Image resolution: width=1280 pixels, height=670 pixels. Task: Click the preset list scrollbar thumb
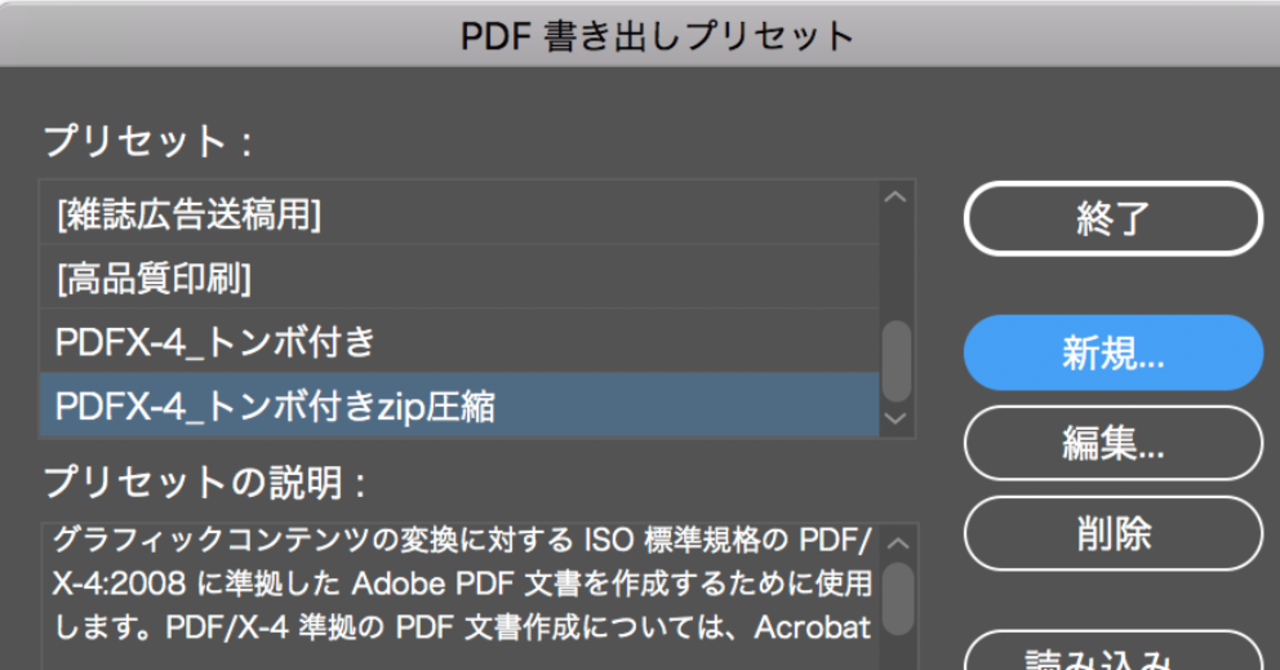point(896,361)
